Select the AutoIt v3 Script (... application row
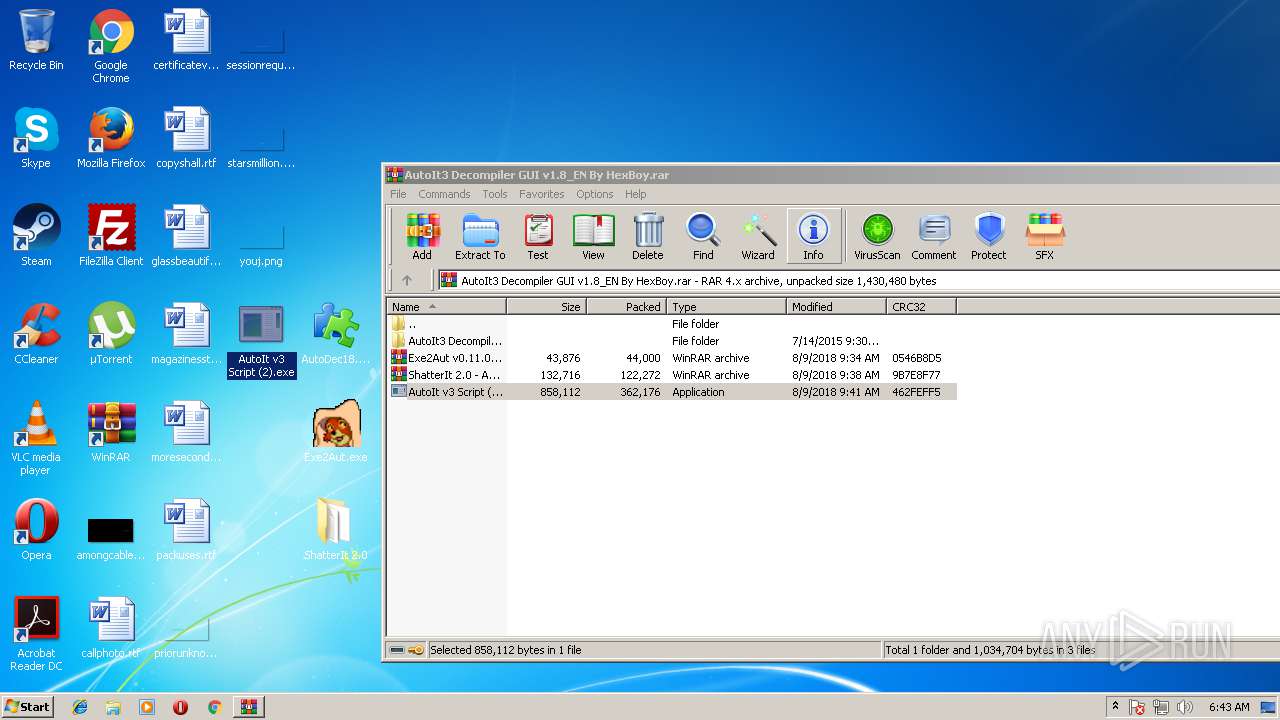Image resolution: width=1280 pixels, height=720 pixels. pyautogui.click(x=671, y=392)
